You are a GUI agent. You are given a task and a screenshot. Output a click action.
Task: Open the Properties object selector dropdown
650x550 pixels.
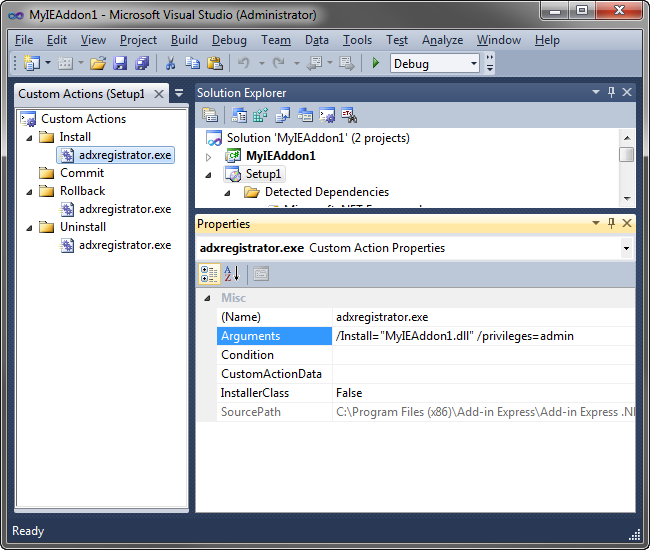coord(626,248)
